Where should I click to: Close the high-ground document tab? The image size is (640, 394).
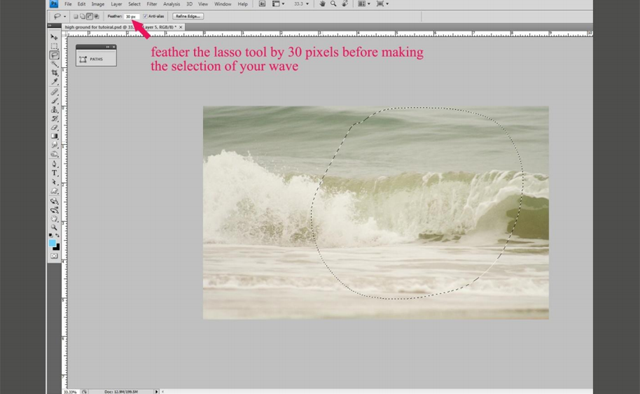[181, 27]
